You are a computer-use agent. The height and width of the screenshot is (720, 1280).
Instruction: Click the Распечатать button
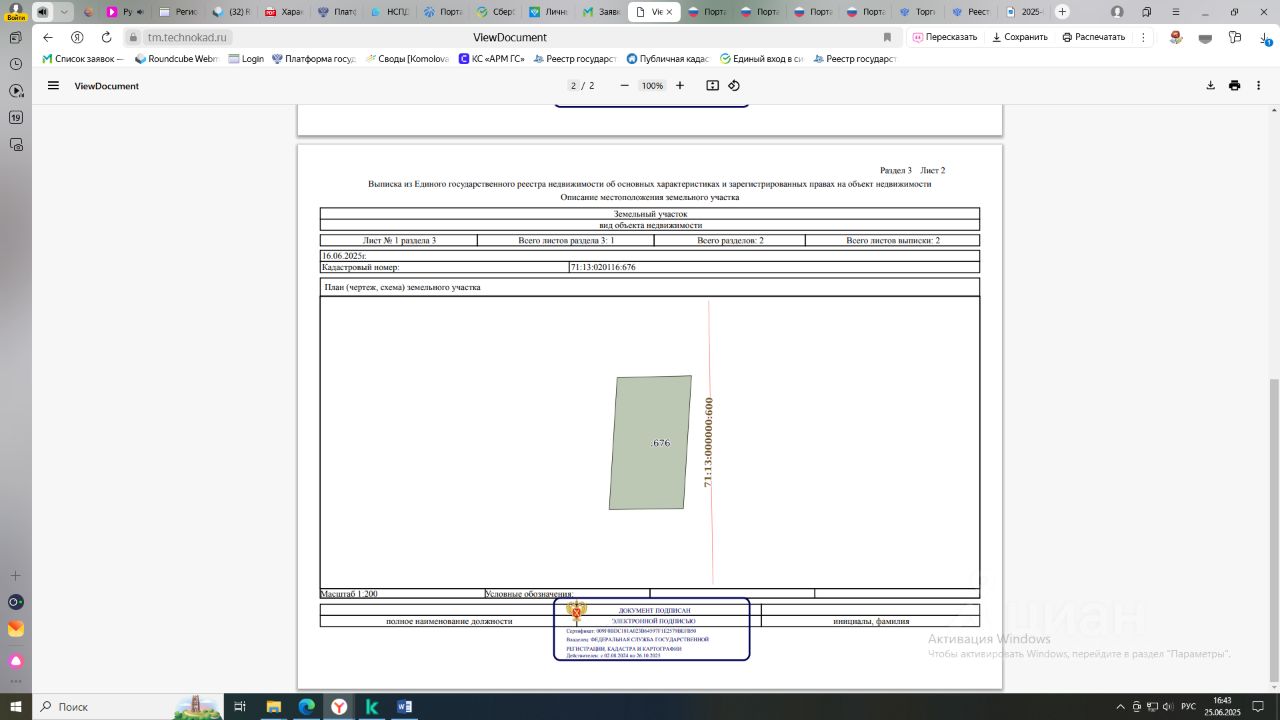pos(1094,37)
